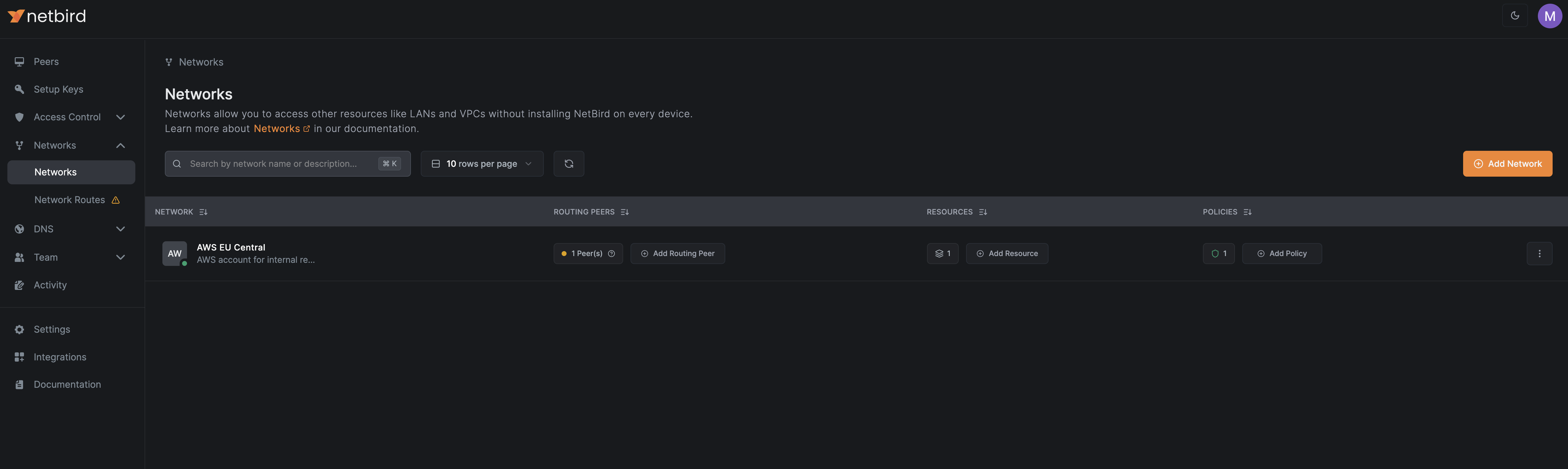This screenshot has width=1568, height=469.
Task: Toggle dark mode moon icon
Action: 1514,16
